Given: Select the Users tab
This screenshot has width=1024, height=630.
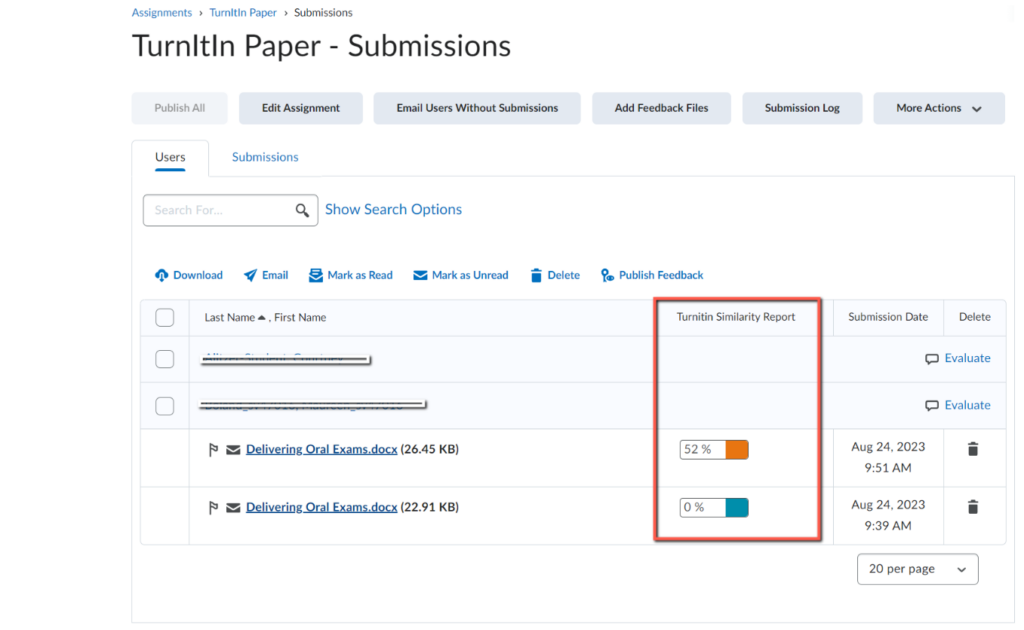Looking at the screenshot, I should click(170, 157).
